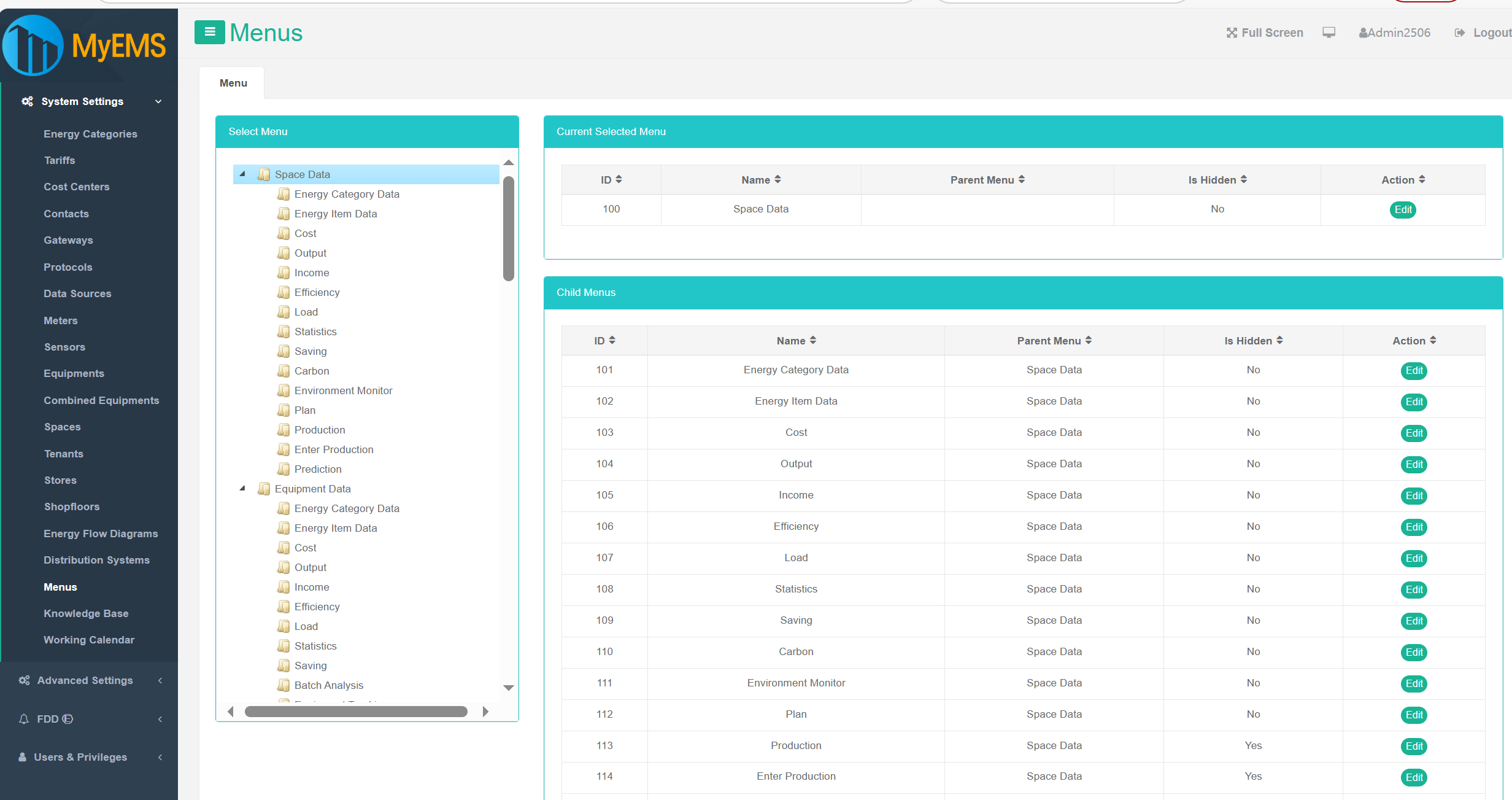Click the Users & Privileges person icon
The height and width of the screenshot is (800, 1512).
(23, 757)
